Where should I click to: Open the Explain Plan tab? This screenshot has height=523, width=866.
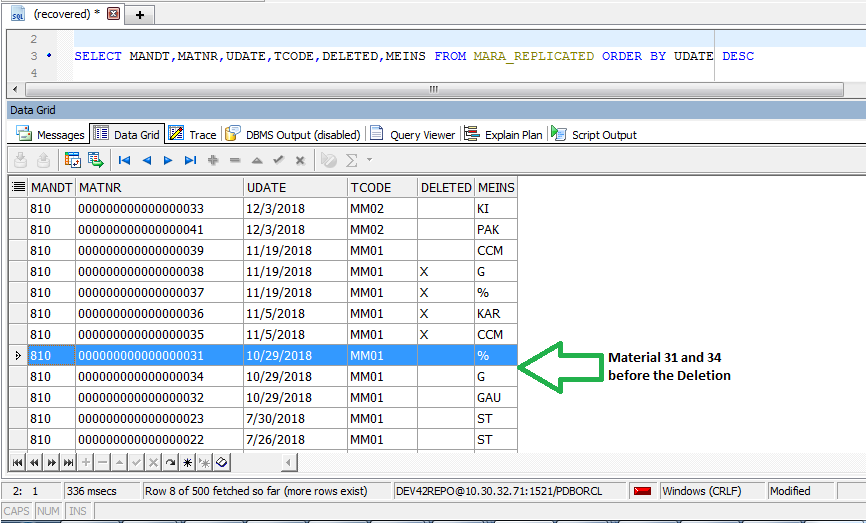click(x=503, y=134)
